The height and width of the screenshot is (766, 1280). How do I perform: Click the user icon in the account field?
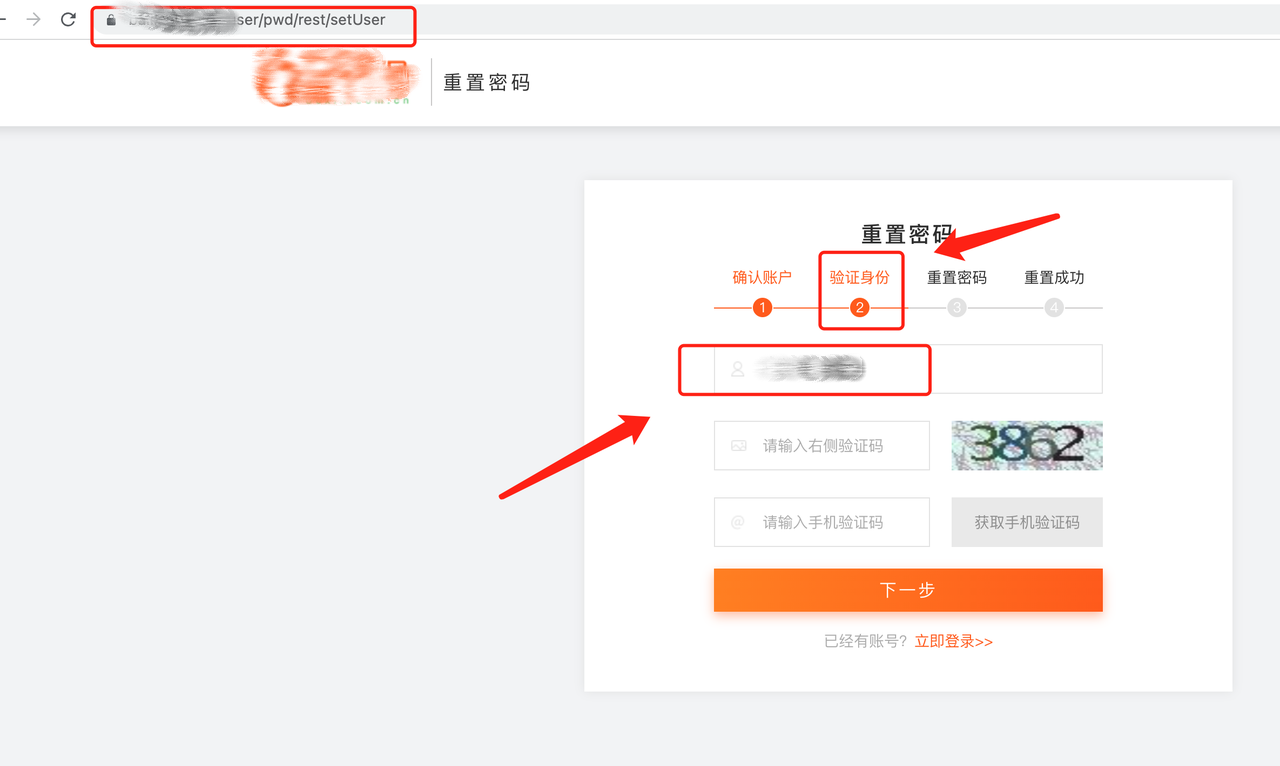point(738,369)
